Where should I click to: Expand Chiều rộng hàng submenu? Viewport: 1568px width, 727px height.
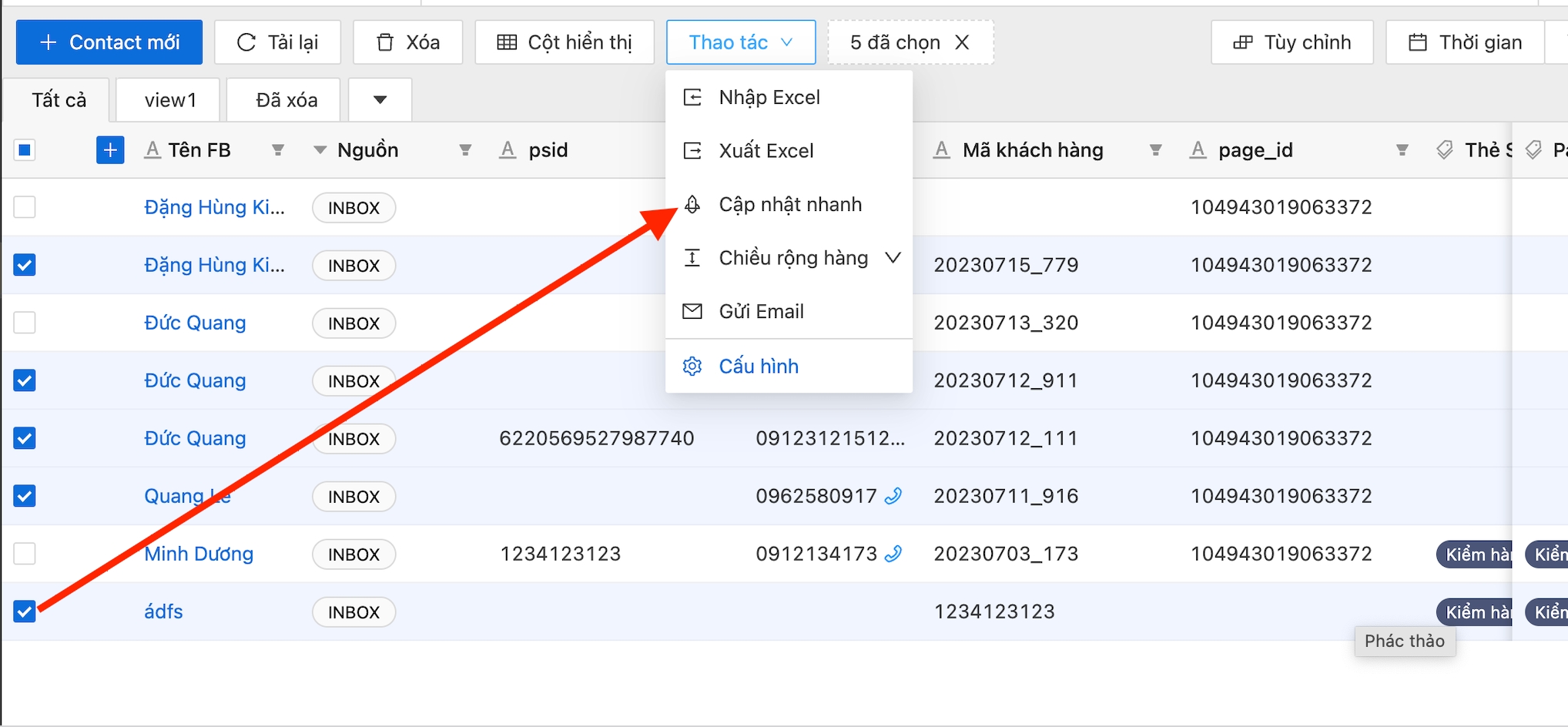pyautogui.click(x=893, y=258)
